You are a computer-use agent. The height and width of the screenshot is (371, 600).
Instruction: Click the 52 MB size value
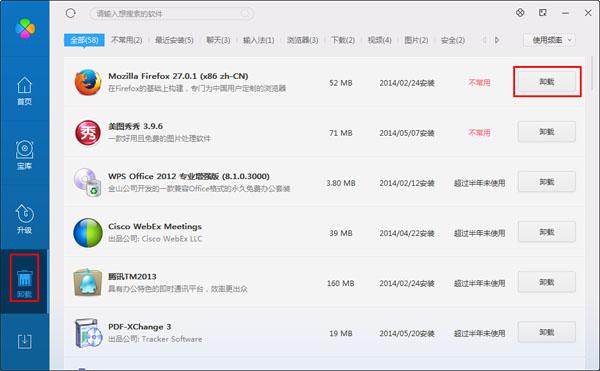(341, 83)
